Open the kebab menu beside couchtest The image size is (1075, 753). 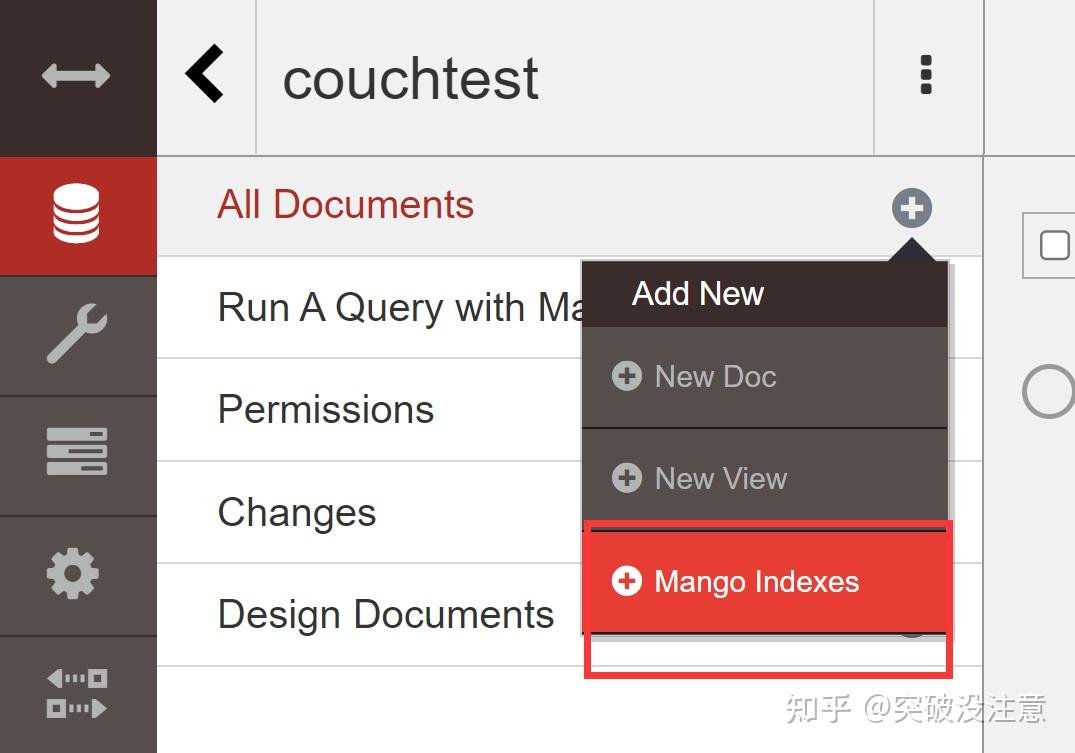[x=925, y=76]
